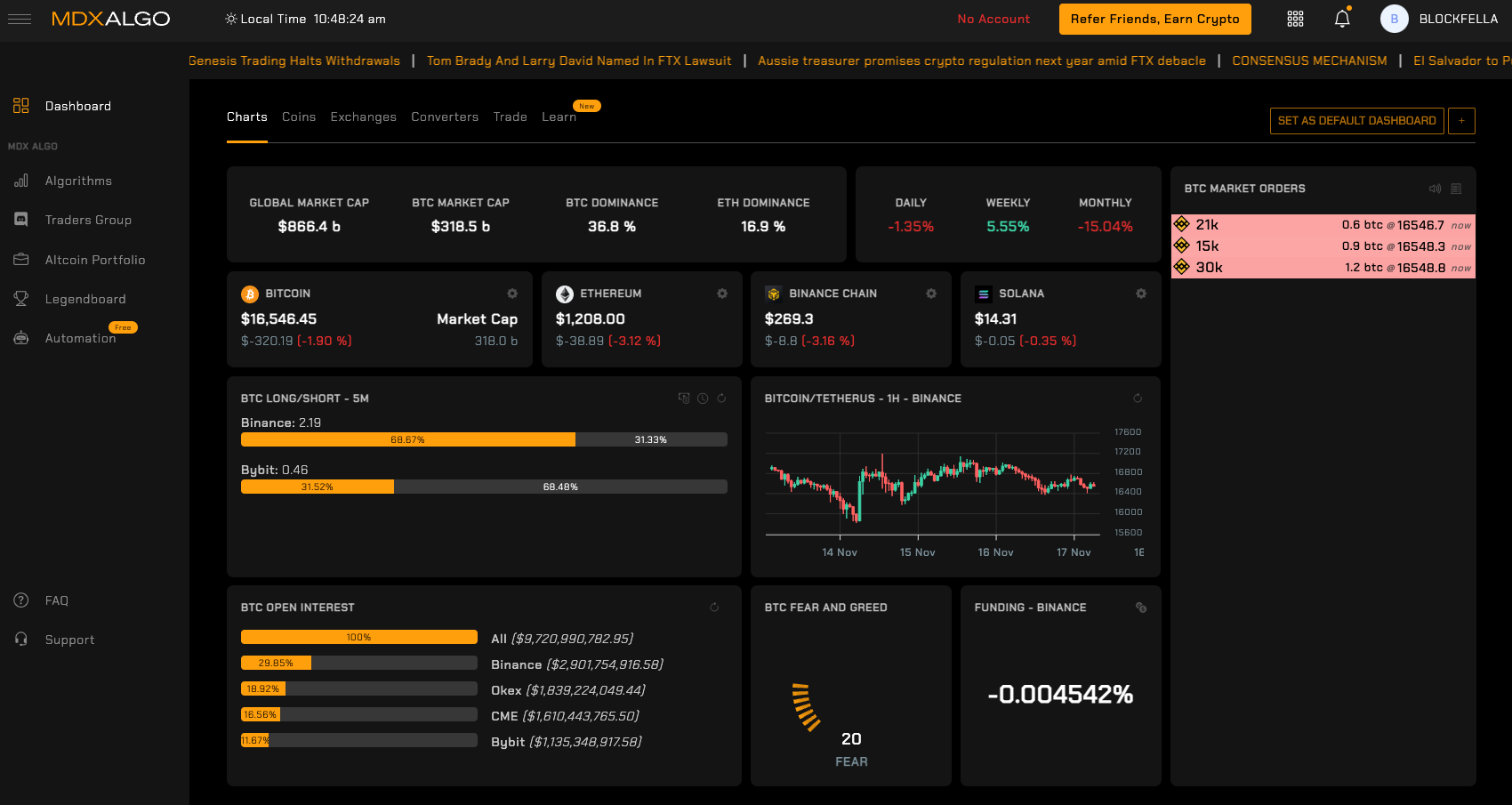Image resolution: width=1512 pixels, height=805 pixels.
Task: Open the Aussie treasurer crypto regulation headline
Action: [x=982, y=60]
